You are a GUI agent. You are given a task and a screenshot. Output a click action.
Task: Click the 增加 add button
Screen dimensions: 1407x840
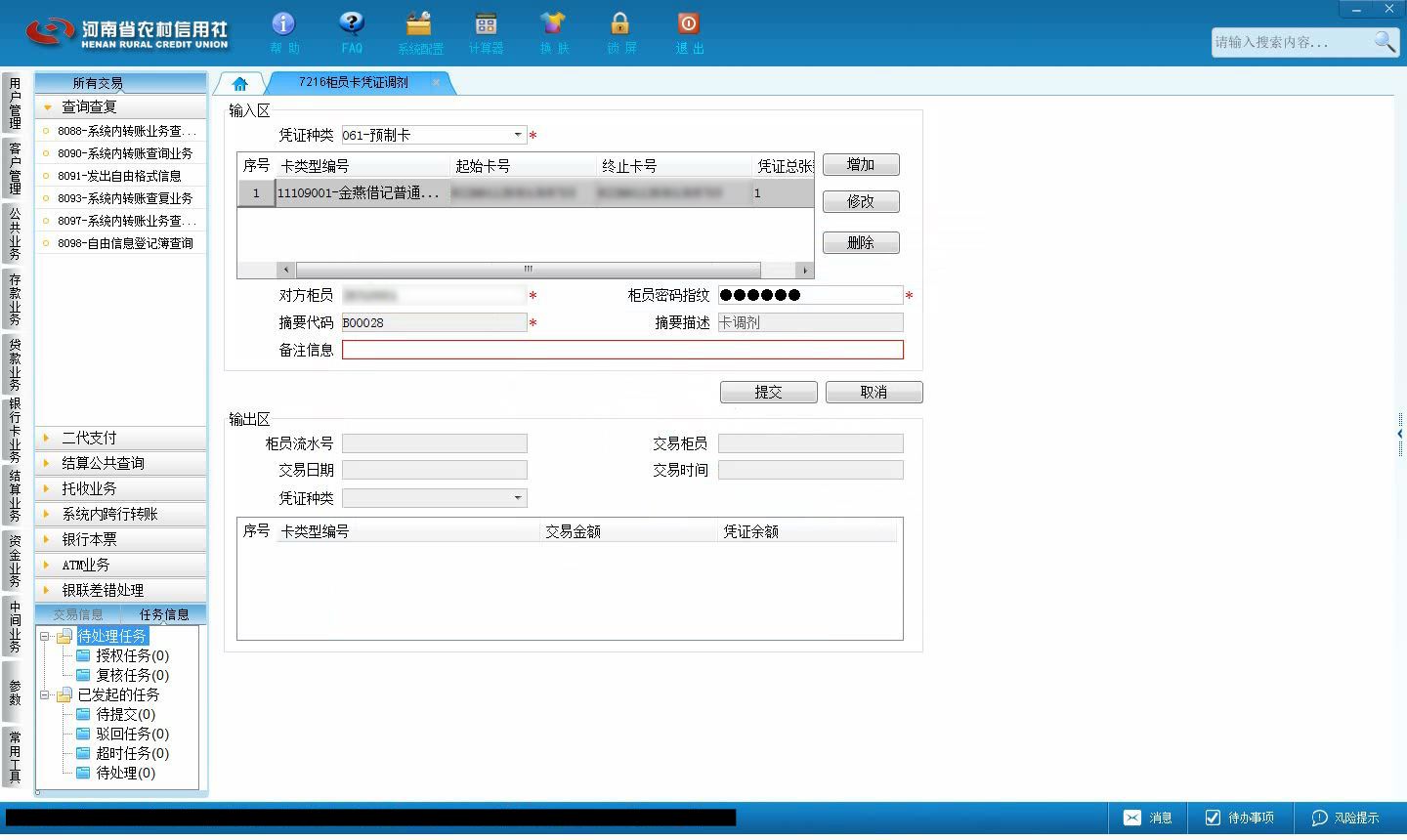tap(861, 165)
